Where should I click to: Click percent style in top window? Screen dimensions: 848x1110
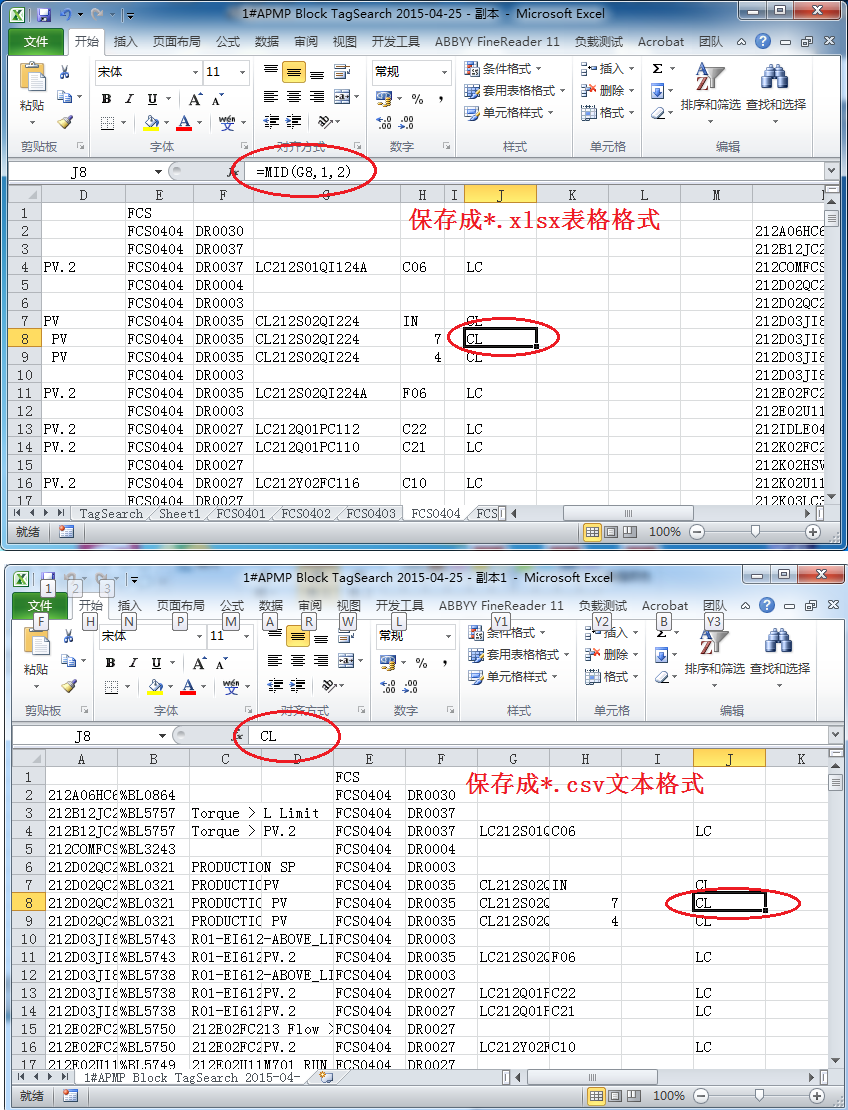point(418,98)
